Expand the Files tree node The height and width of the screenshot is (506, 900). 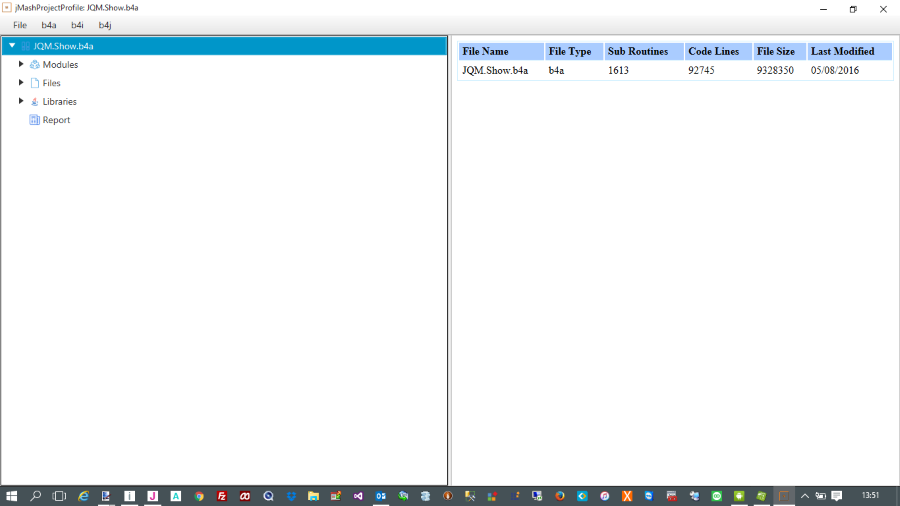coord(21,83)
